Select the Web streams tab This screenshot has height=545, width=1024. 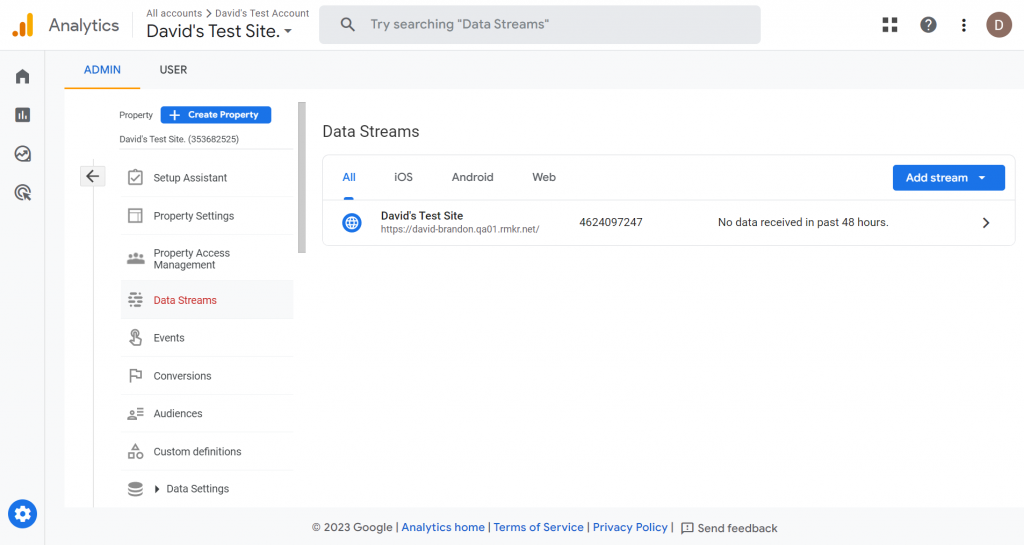pyautogui.click(x=543, y=177)
